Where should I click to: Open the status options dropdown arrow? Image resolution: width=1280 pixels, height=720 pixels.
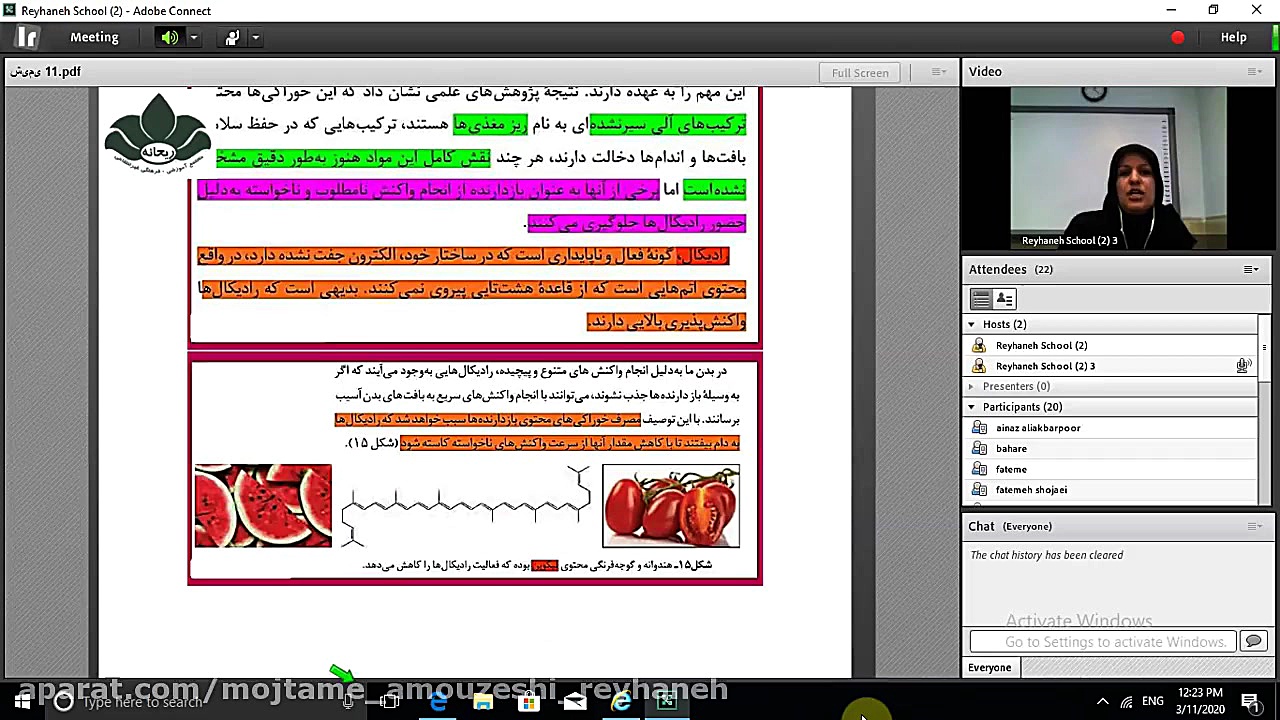click(256, 37)
